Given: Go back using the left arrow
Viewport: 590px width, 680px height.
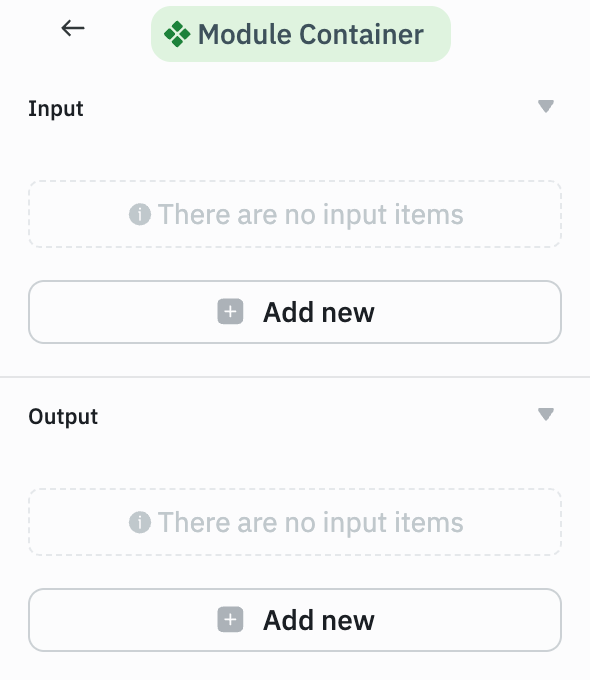Looking at the screenshot, I should 73,29.
